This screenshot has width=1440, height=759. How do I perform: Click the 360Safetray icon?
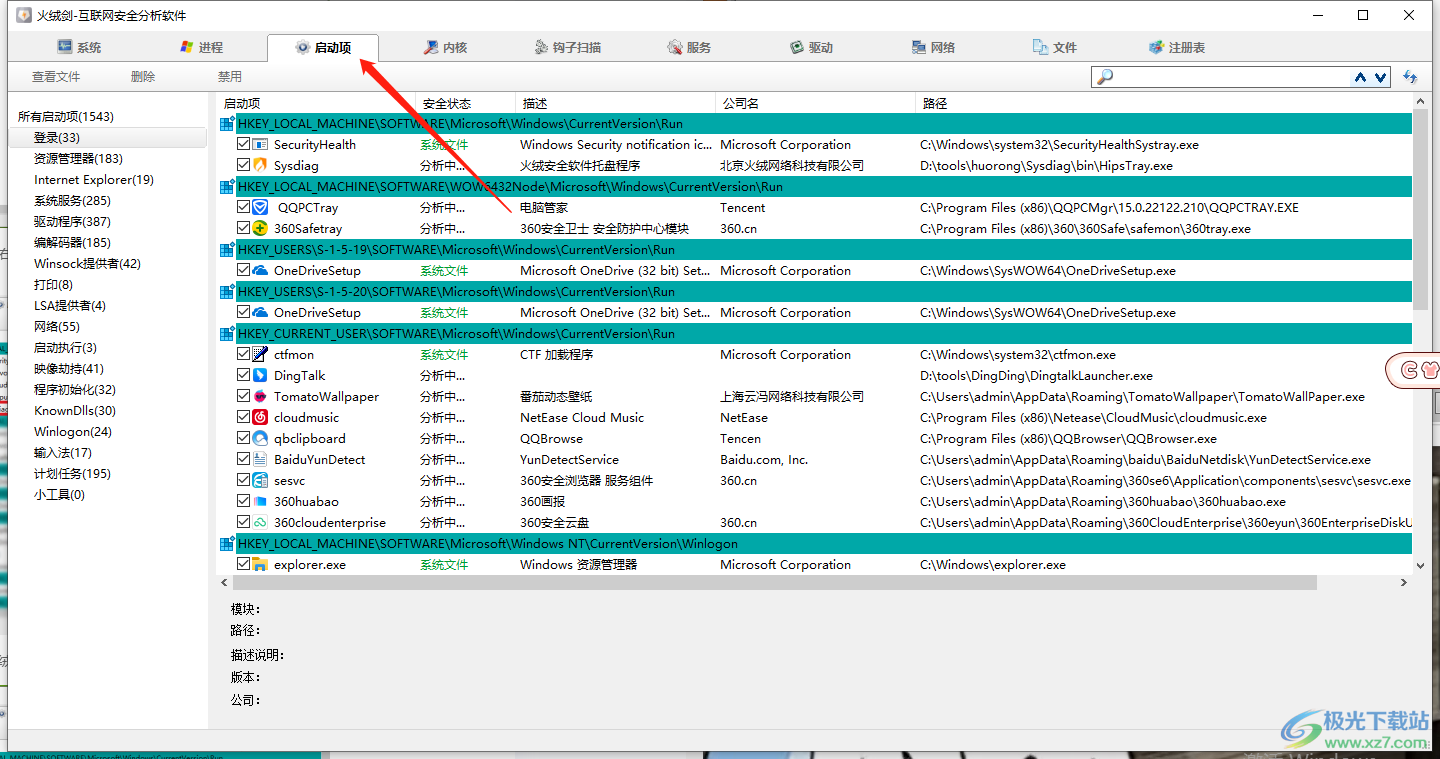(260, 229)
